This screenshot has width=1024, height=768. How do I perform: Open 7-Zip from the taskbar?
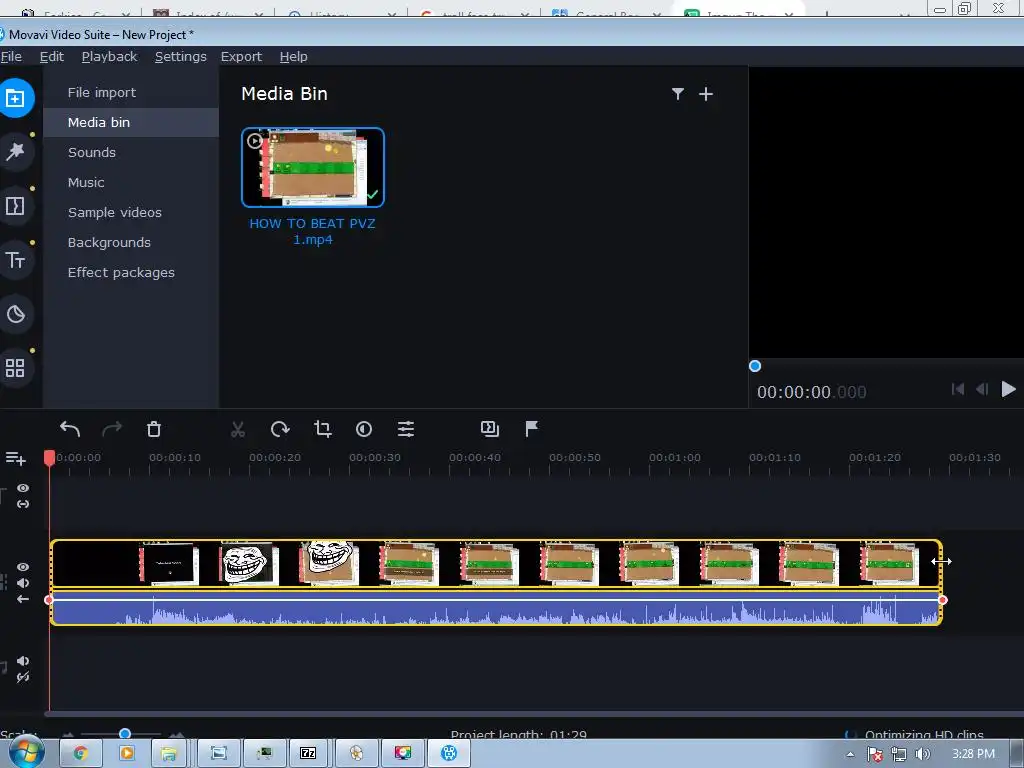pos(308,753)
